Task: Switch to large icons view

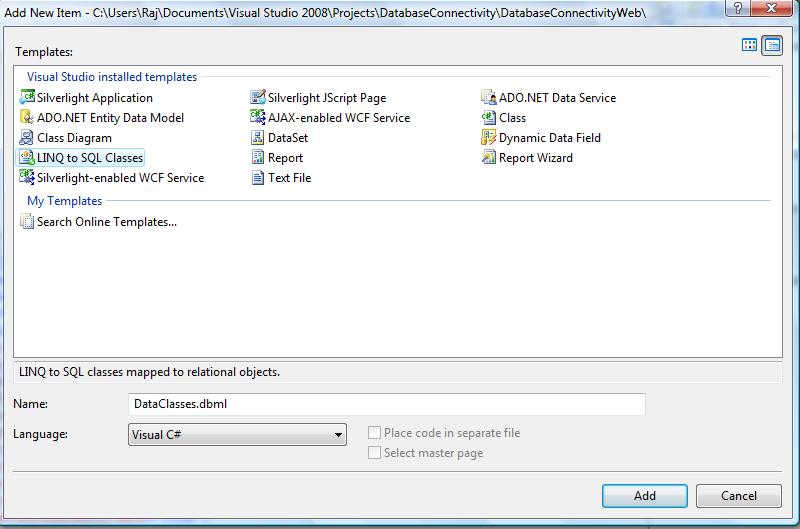Action: 749,45
